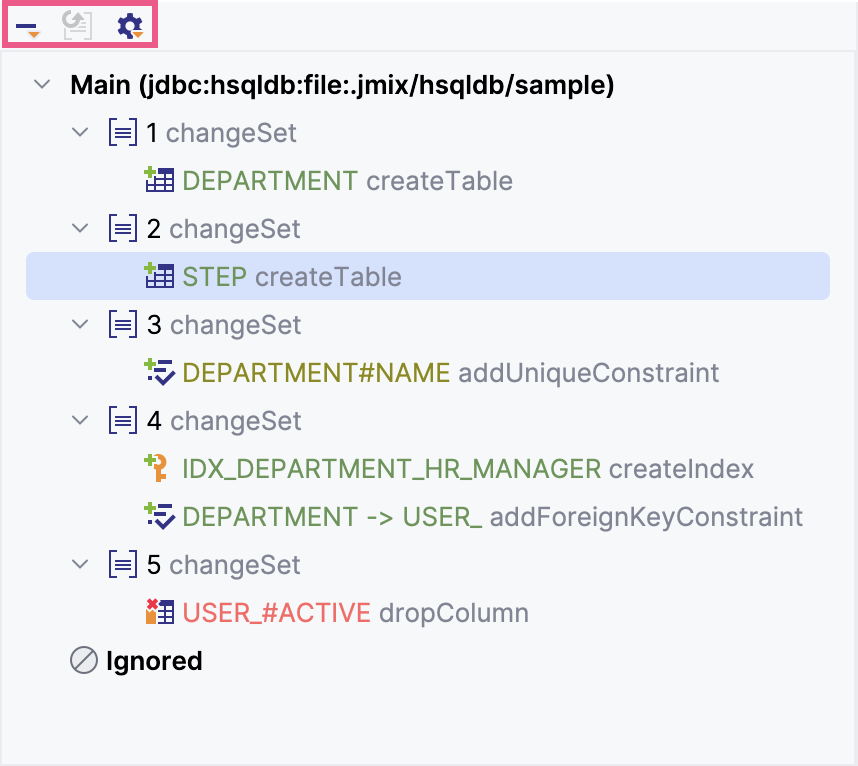The height and width of the screenshot is (766, 858).
Task: Click the createTable icon beside STEP
Action: 160,276
